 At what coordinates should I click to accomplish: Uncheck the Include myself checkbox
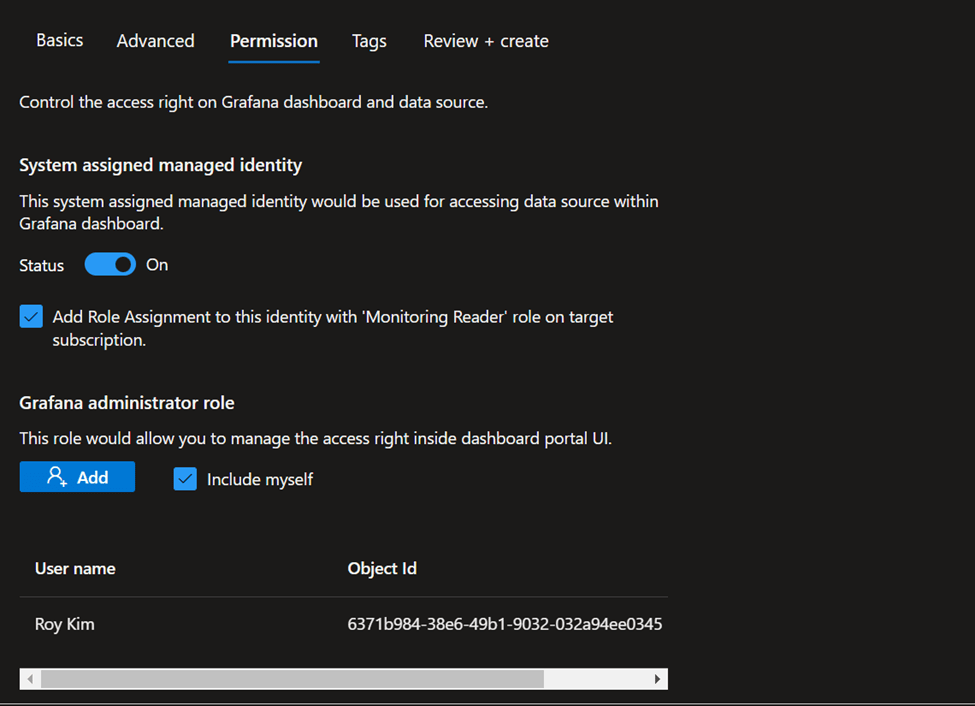[185, 479]
